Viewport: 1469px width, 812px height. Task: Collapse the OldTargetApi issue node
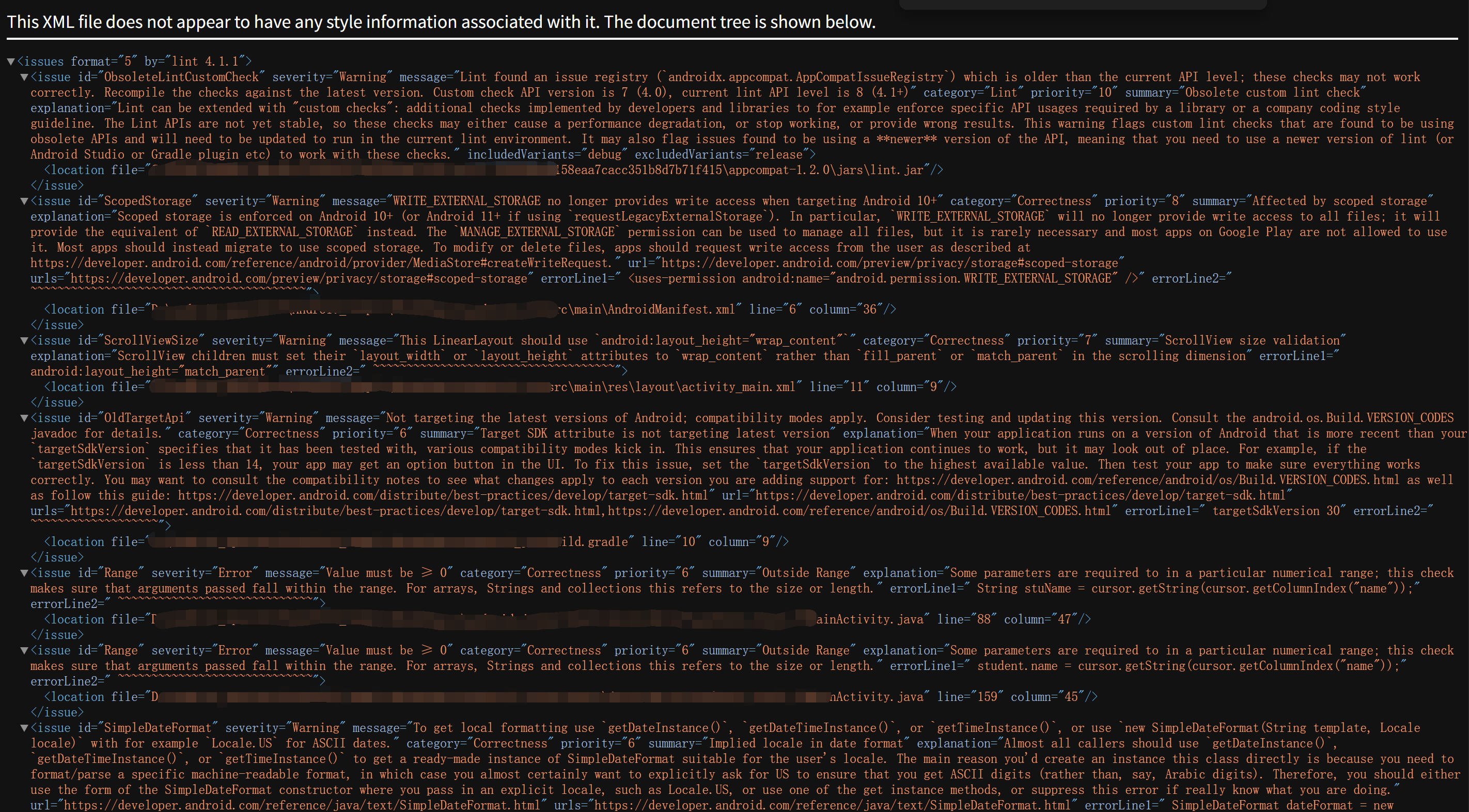coord(24,418)
